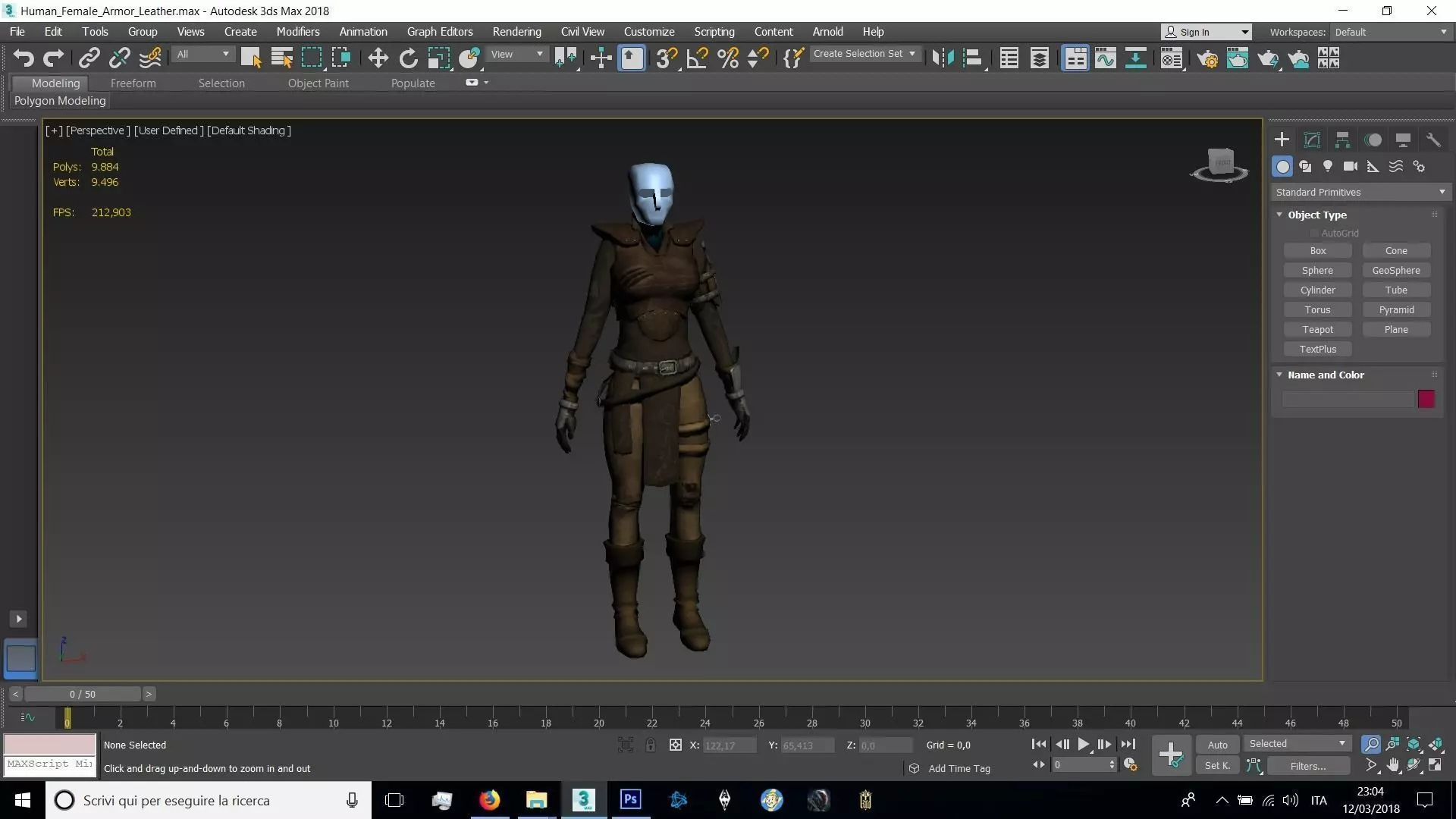
Task: Open the Sign In dropdown
Action: (x=1207, y=32)
